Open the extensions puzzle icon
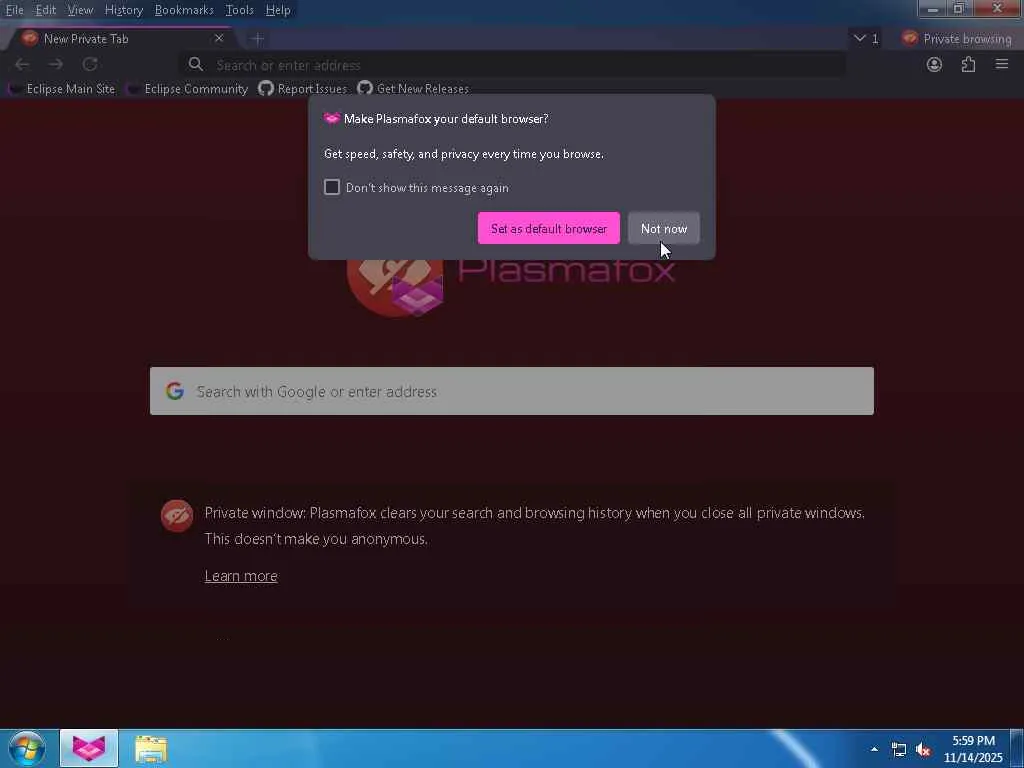 [968, 64]
